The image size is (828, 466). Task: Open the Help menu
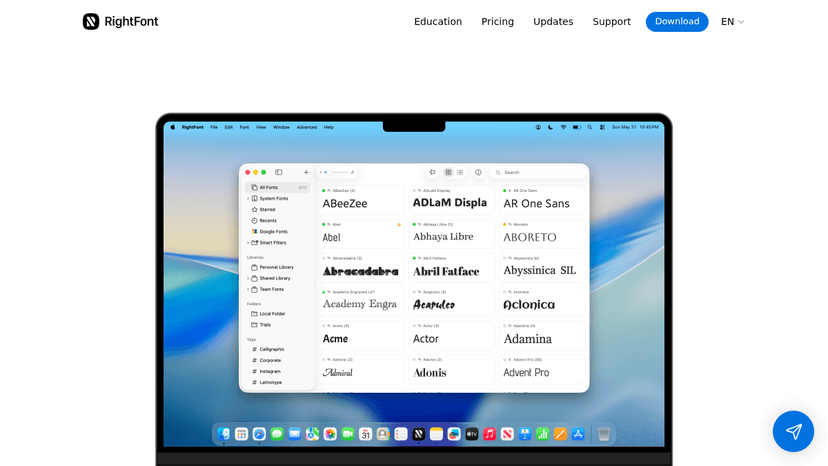(328, 127)
